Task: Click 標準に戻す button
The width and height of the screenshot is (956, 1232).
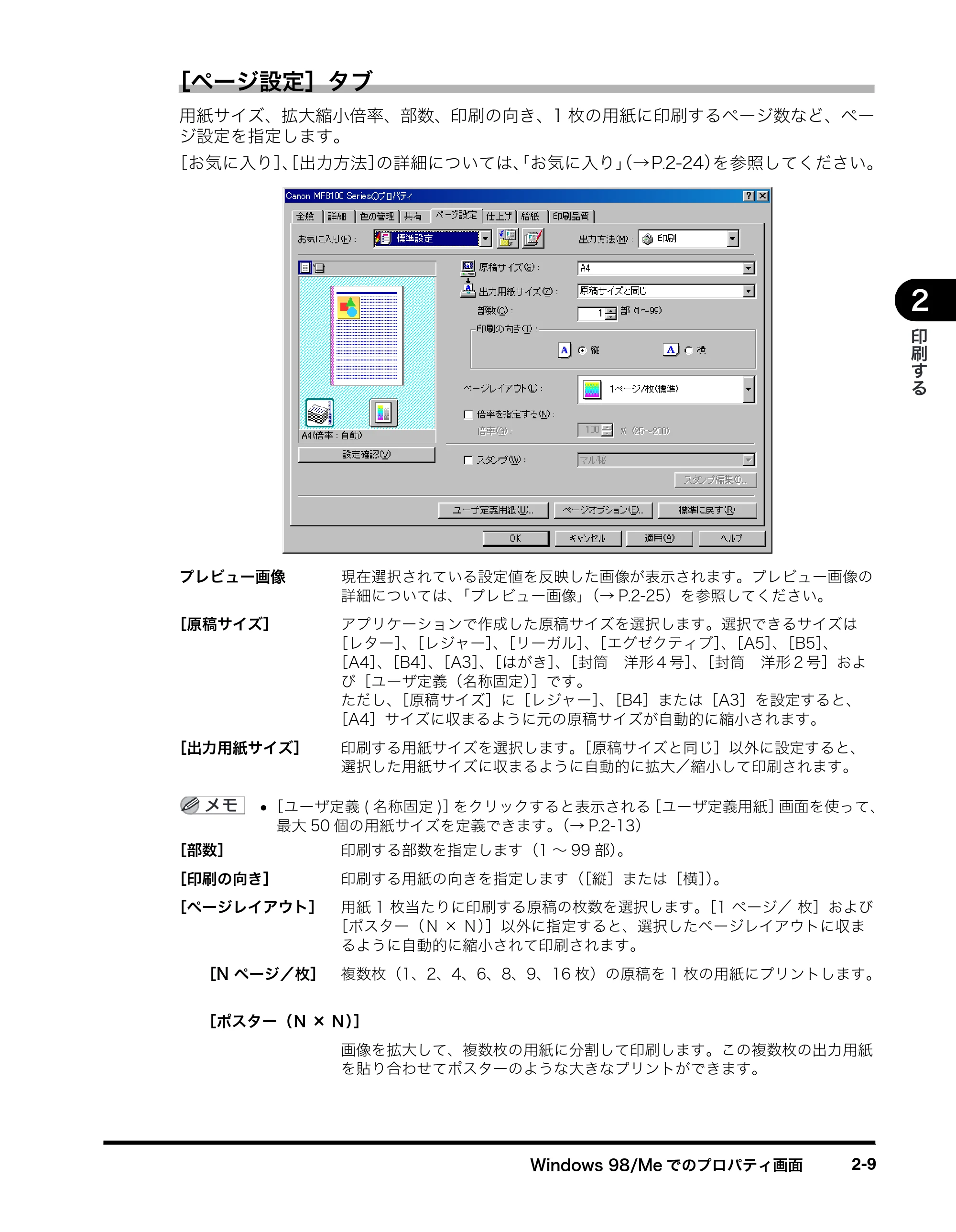Action: click(707, 510)
